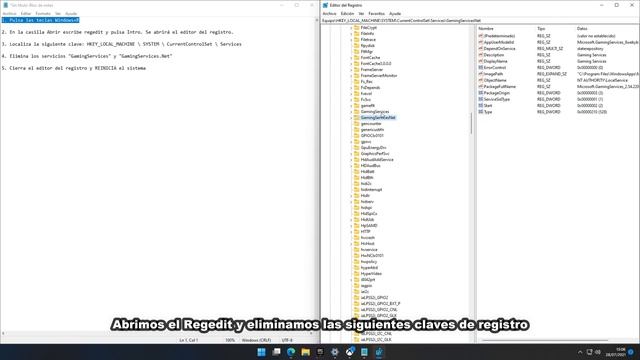Expand the HvHost key
Viewport: 640px width, 360px height.
(x=351, y=244)
